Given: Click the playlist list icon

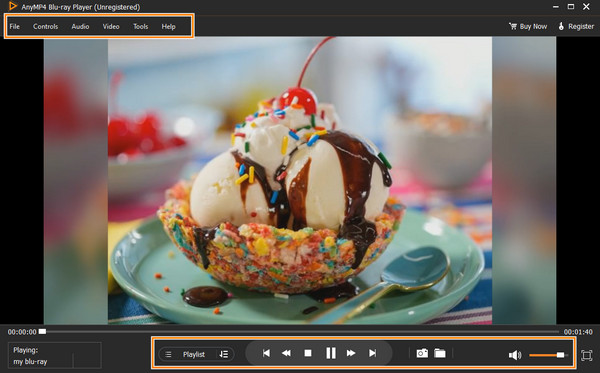Looking at the screenshot, I should [x=168, y=354].
